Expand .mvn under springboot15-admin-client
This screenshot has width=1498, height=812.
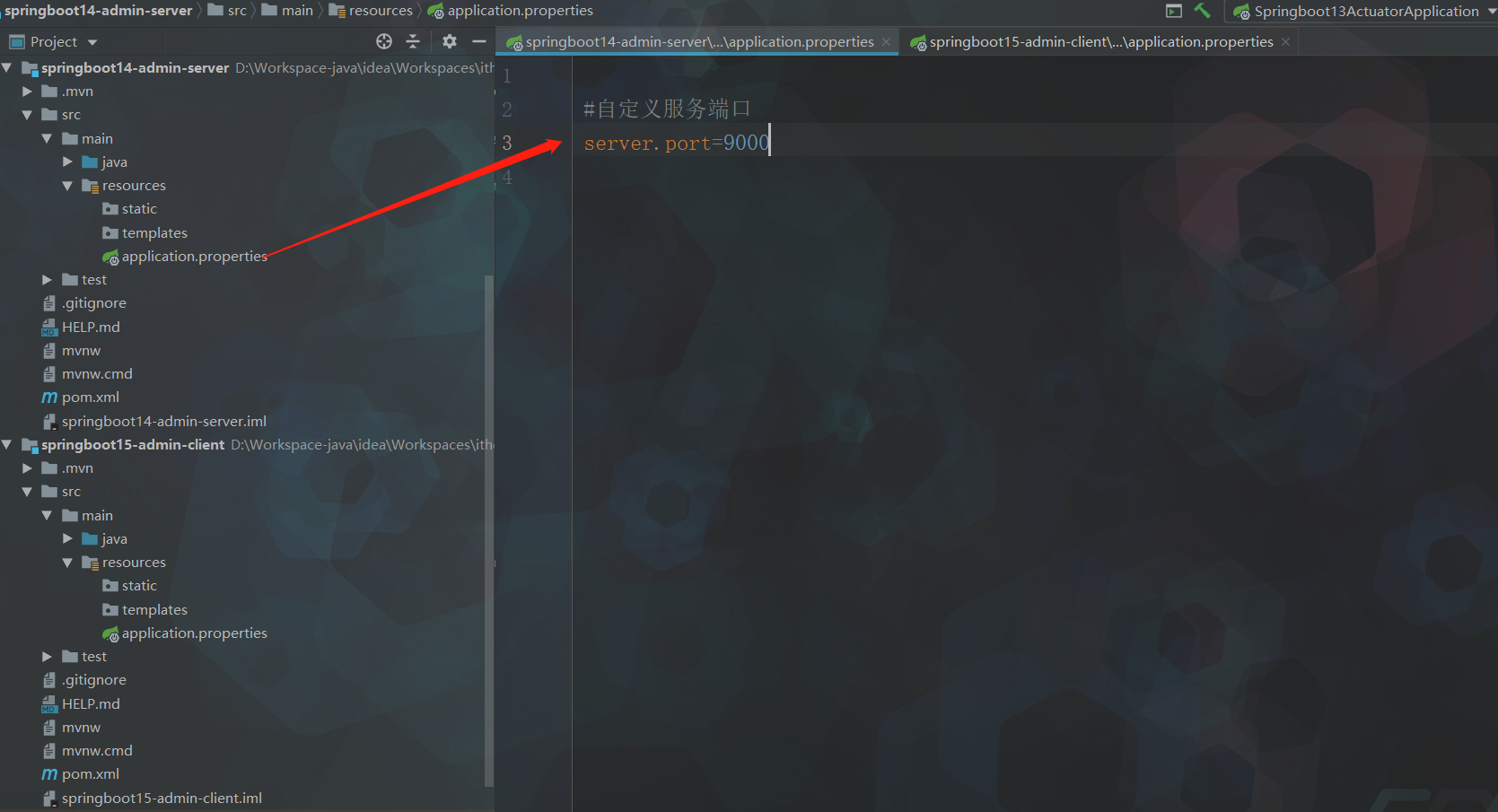[27, 468]
